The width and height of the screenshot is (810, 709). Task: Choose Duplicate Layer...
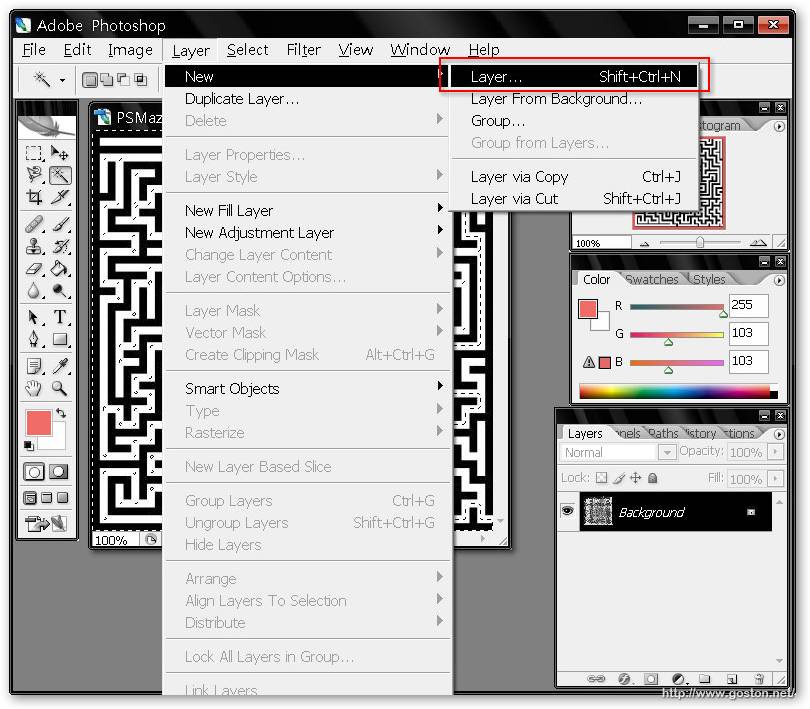(x=308, y=99)
